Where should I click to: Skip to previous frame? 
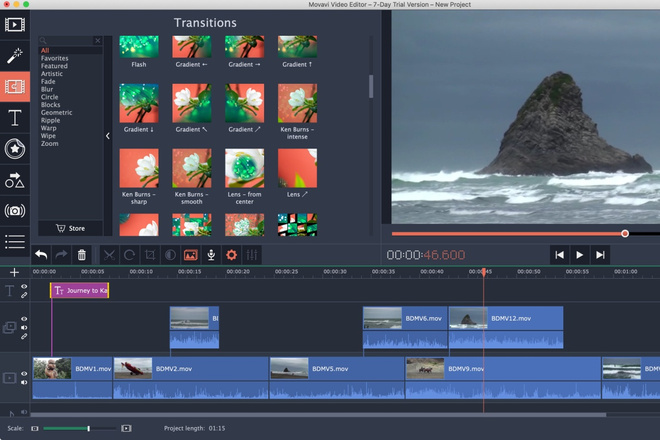(559, 255)
